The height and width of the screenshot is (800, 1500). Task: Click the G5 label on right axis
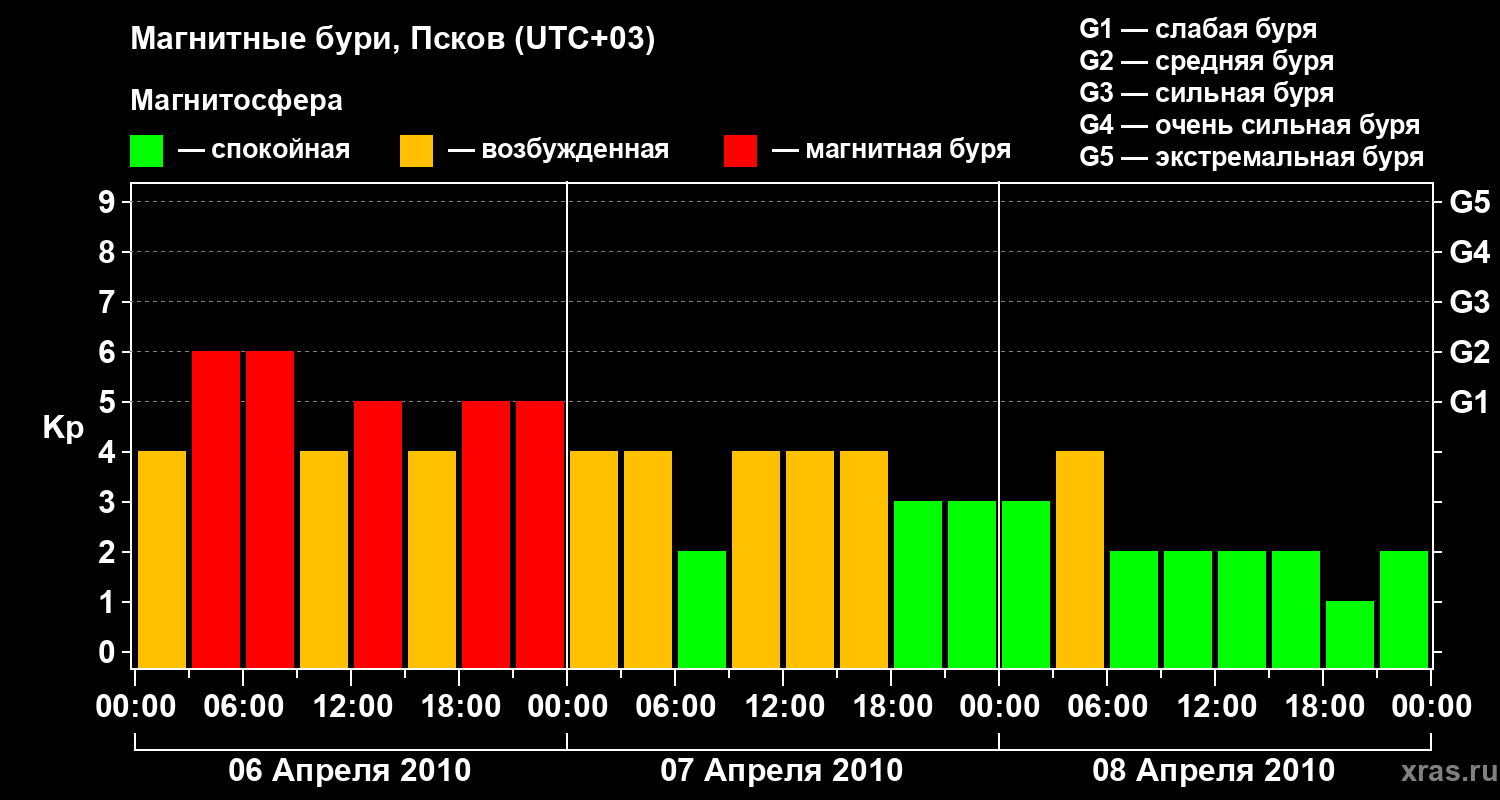click(1470, 203)
